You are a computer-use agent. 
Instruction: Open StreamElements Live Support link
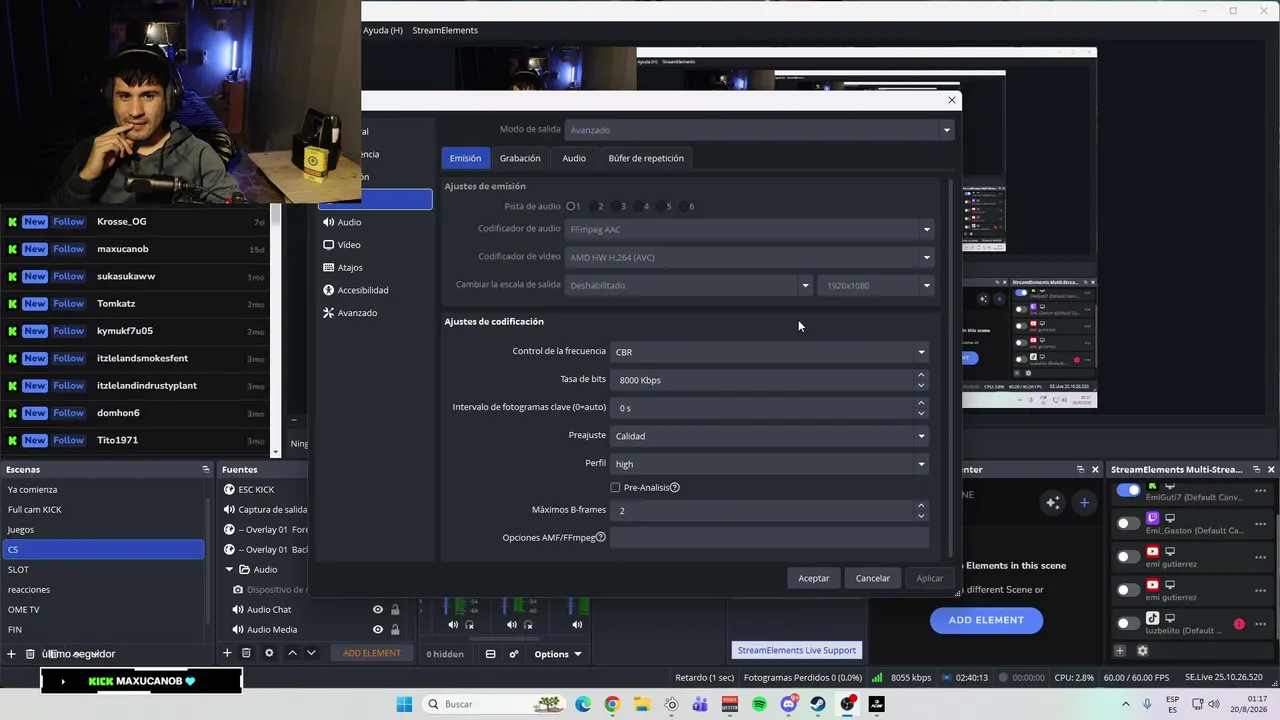pyautogui.click(x=797, y=650)
